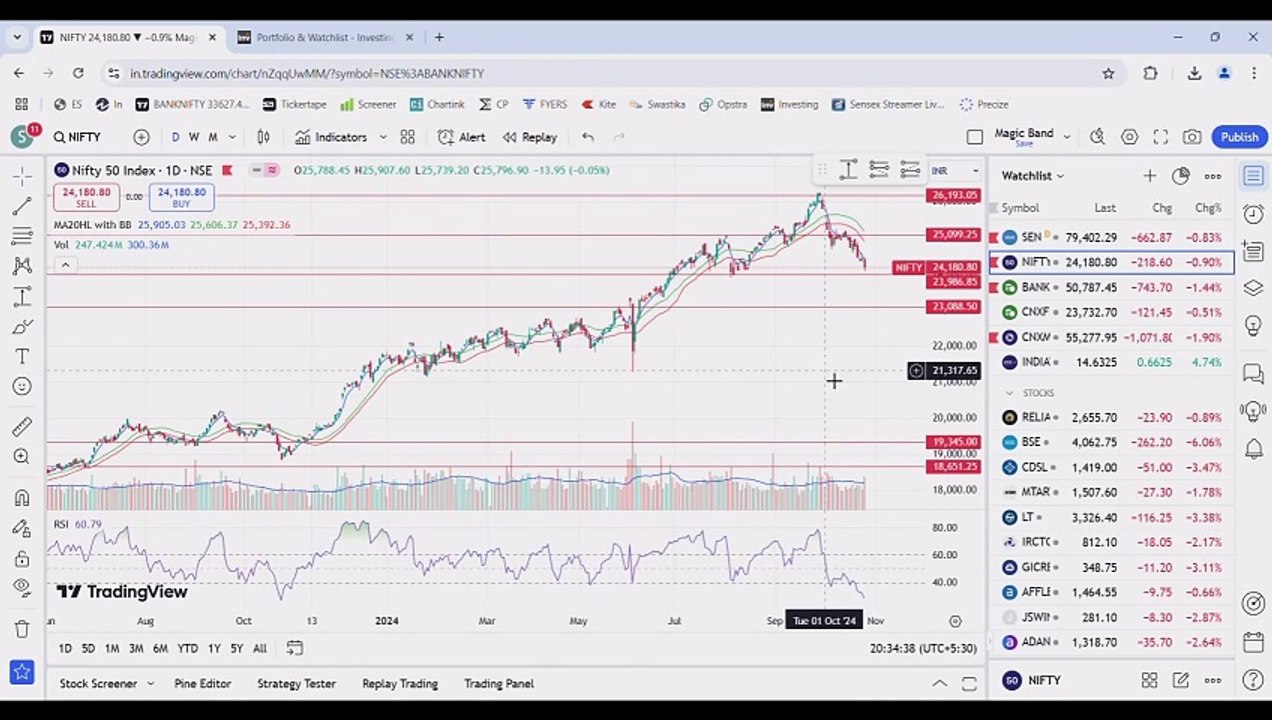Open the Pine Editor tab
The image size is (1272, 720).
pyautogui.click(x=202, y=684)
